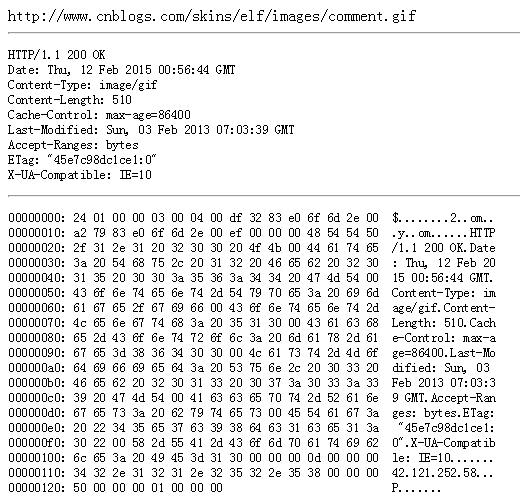The image size is (520, 503).
Task: Click hex offset 00000050 row label
Action: (37, 293)
